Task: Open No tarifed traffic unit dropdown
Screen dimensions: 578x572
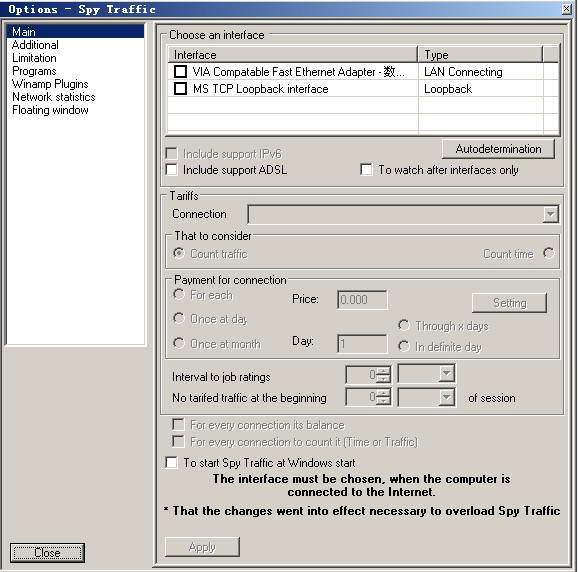Action: point(446,397)
